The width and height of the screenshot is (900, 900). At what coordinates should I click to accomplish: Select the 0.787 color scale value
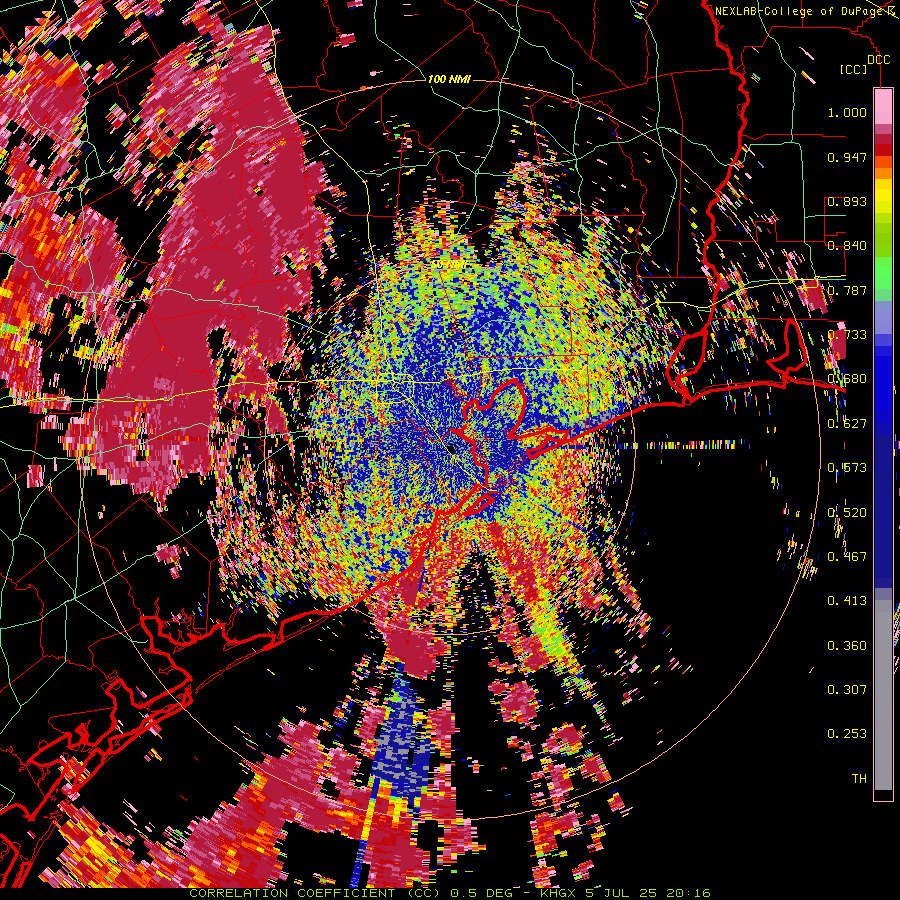(847, 290)
